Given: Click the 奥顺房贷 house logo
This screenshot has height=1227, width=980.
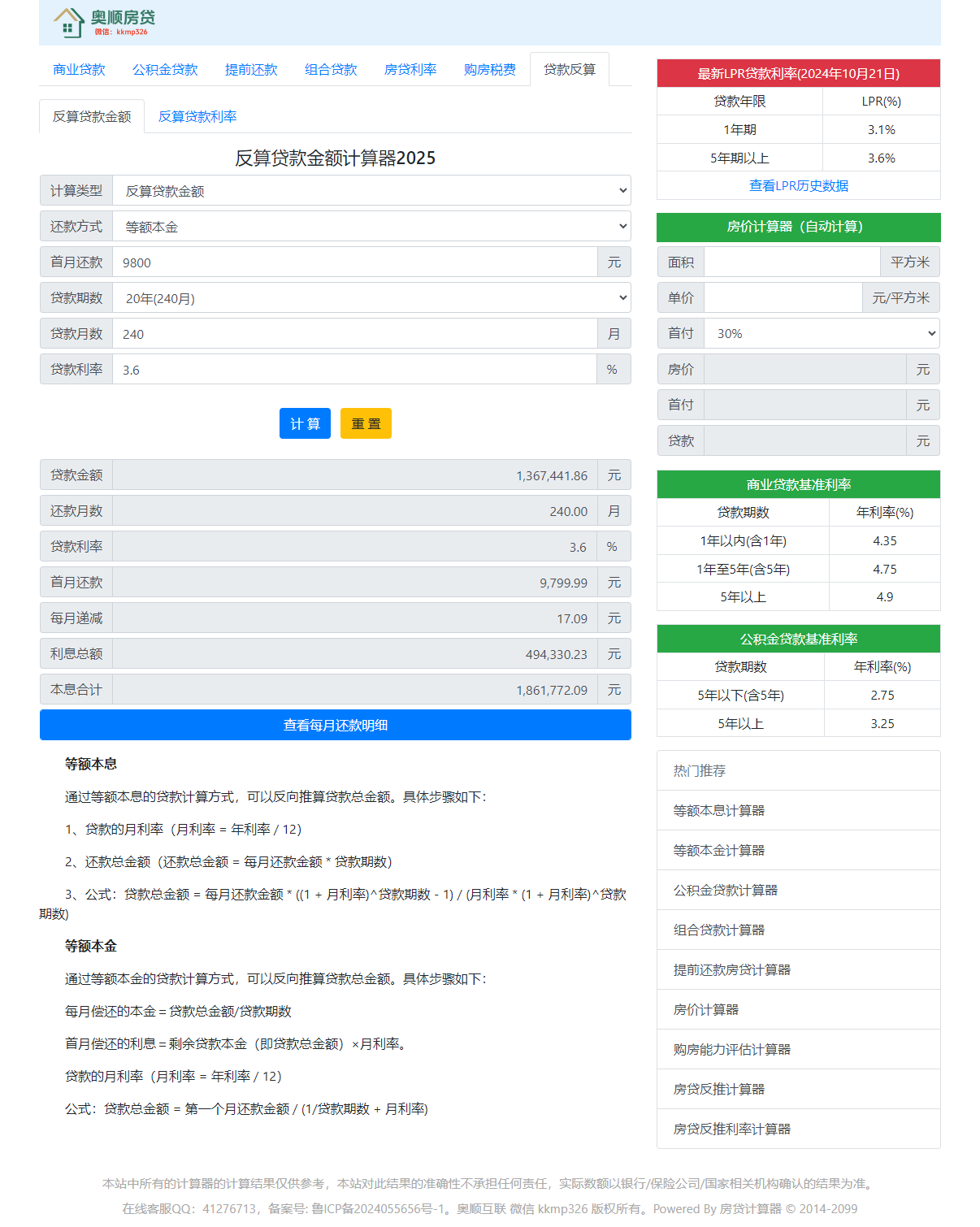Looking at the screenshot, I should tap(103, 23).
